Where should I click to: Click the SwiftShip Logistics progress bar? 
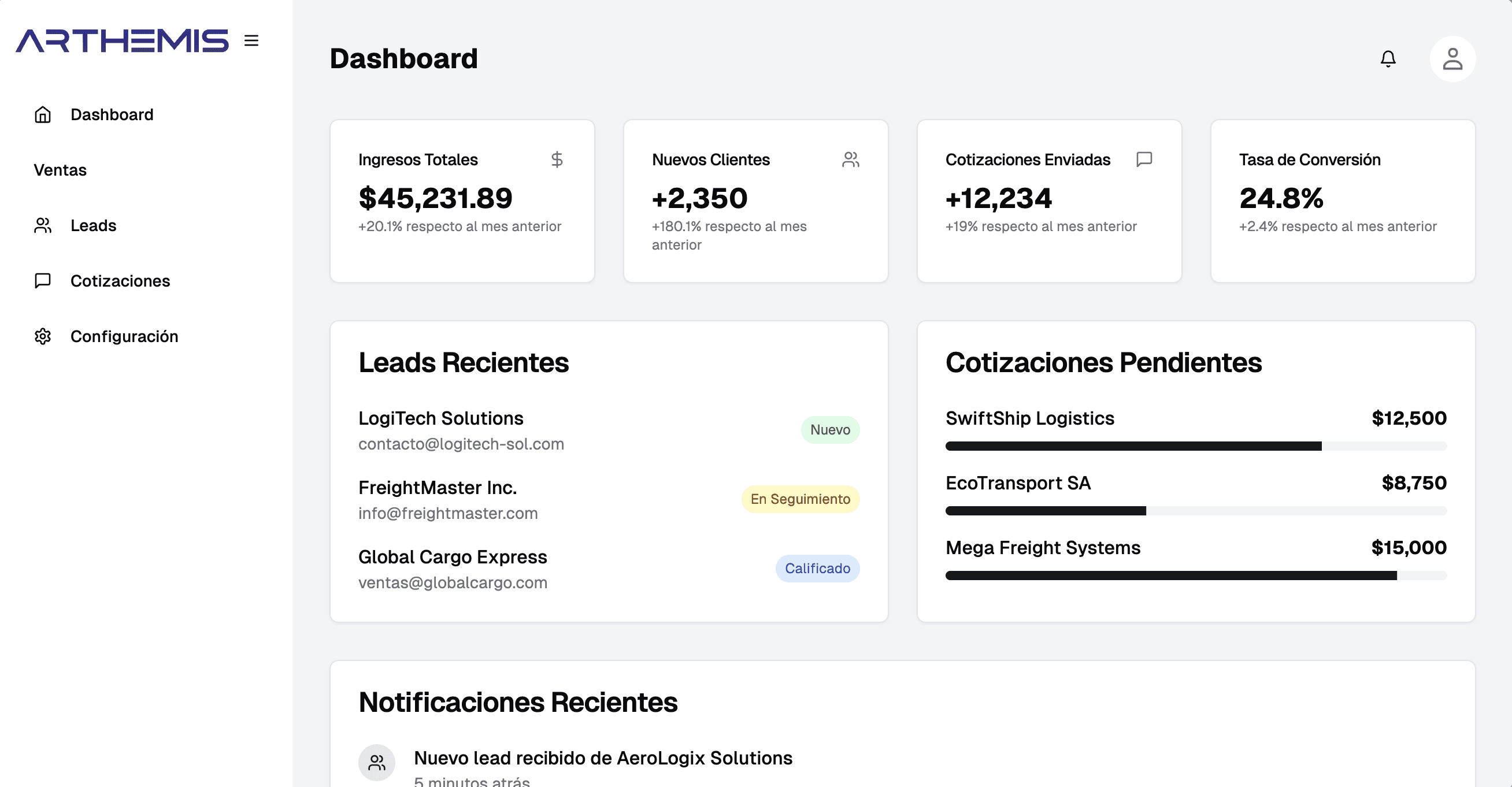[x=1195, y=446]
